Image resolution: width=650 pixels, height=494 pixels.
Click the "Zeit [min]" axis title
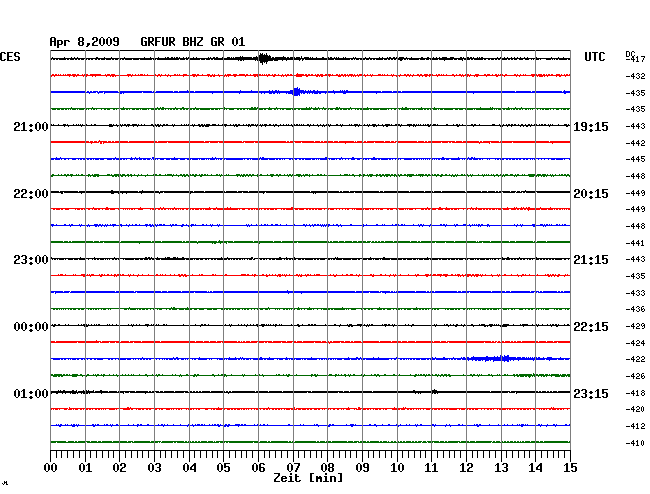(x=308, y=478)
